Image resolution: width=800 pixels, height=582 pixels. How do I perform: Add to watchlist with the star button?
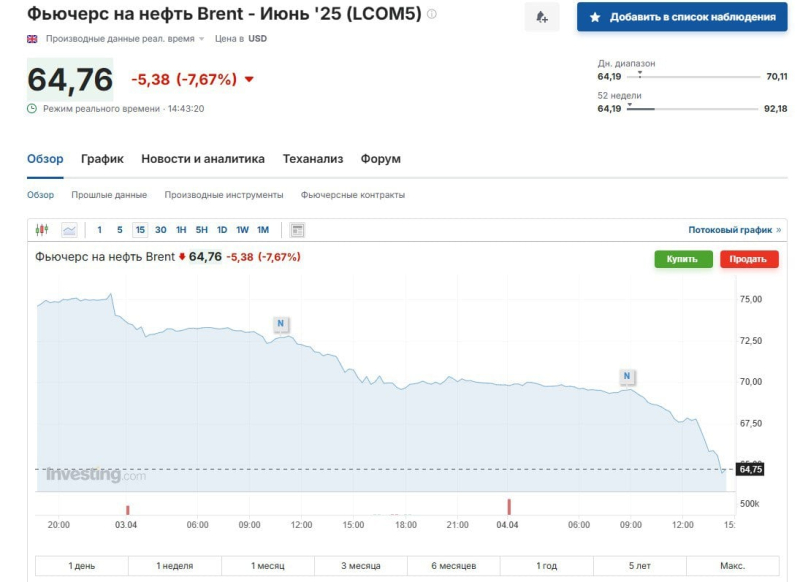pyautogui.click(x=682, y=17)
